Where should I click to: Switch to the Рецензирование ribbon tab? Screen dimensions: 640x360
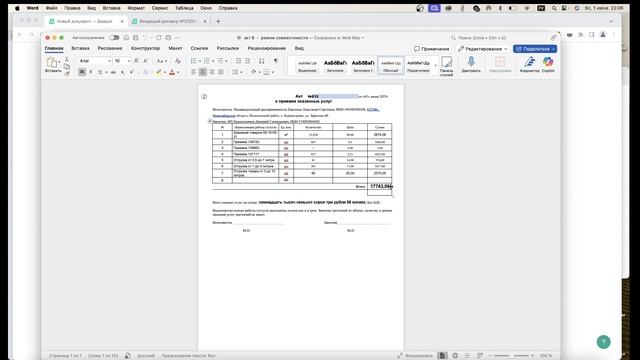tap(267, 48)
